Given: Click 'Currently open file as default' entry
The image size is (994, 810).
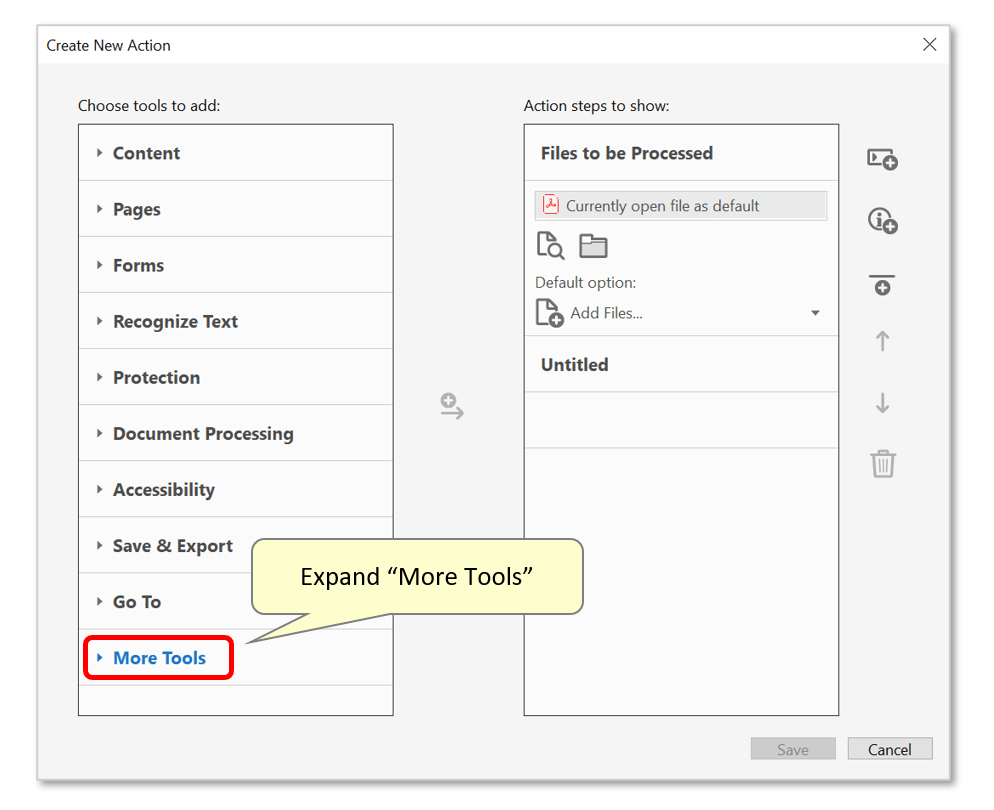Looking at the screenshot, I should tap(681, 206).
